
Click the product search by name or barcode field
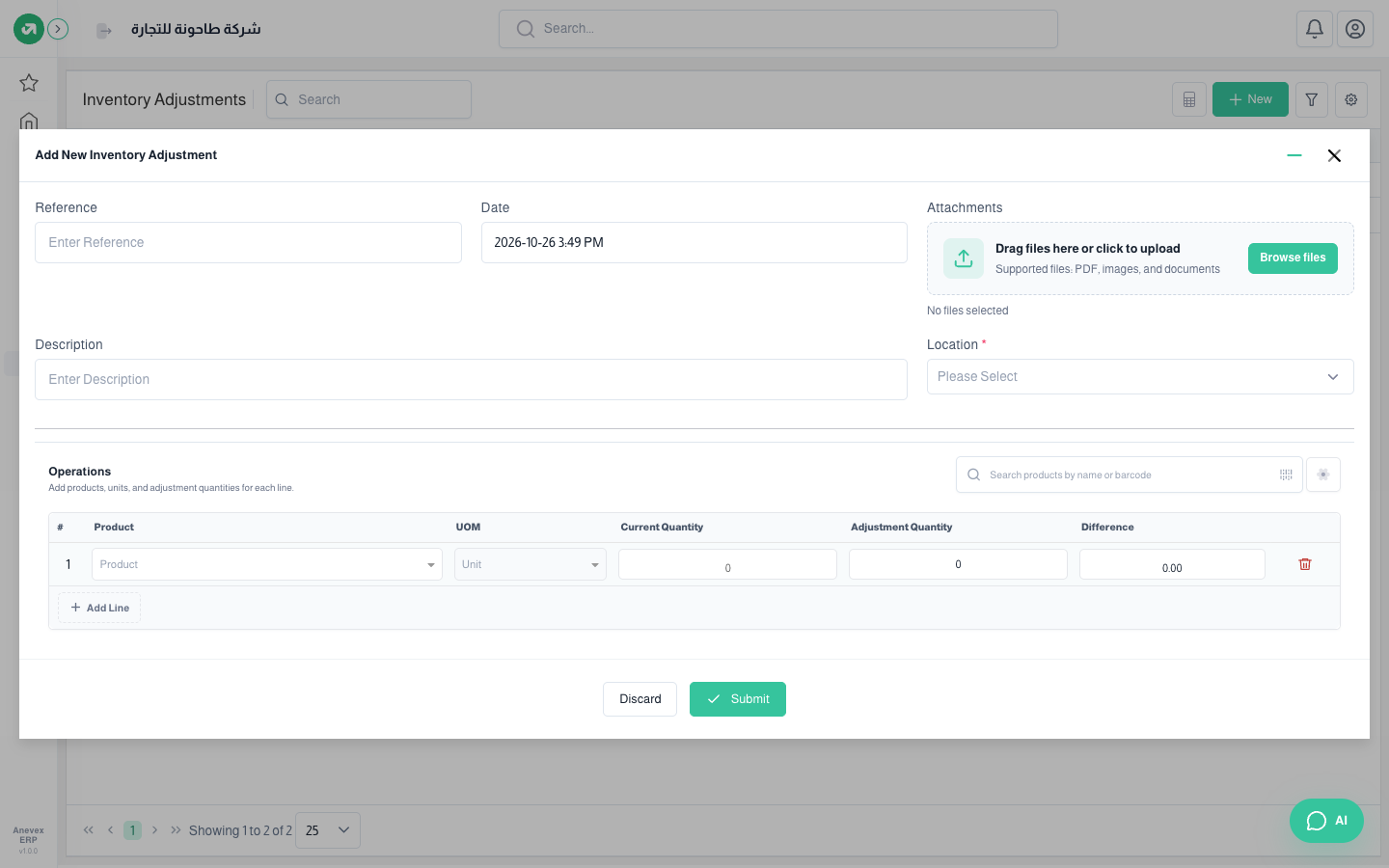pos(1130,475)
